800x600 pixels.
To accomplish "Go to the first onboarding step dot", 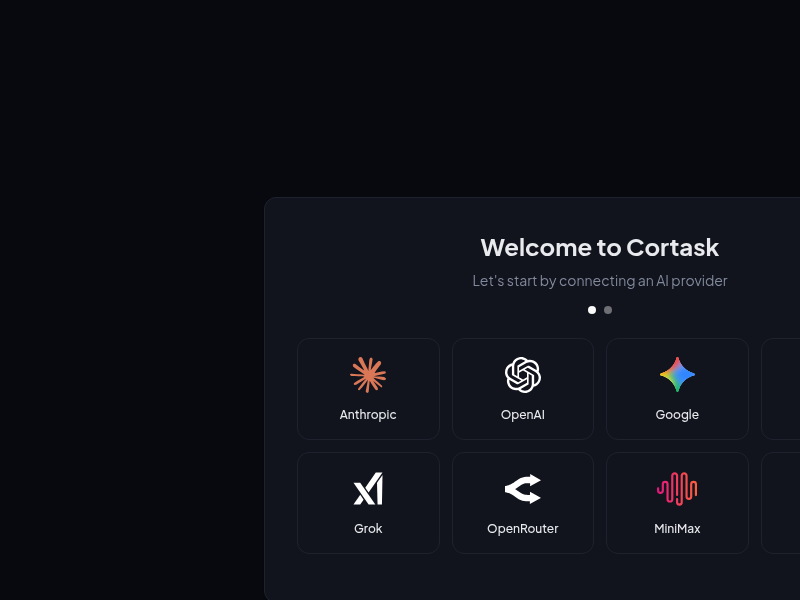I will (592, 310).
